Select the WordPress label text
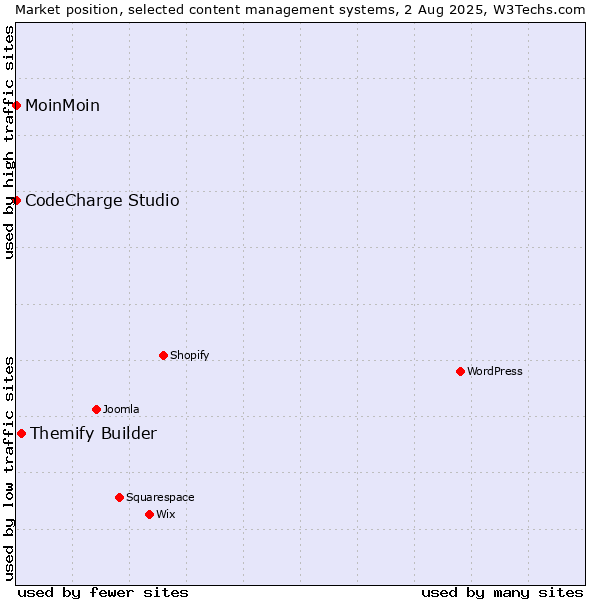Screen dimensions: 600x600 pos(494,371)
